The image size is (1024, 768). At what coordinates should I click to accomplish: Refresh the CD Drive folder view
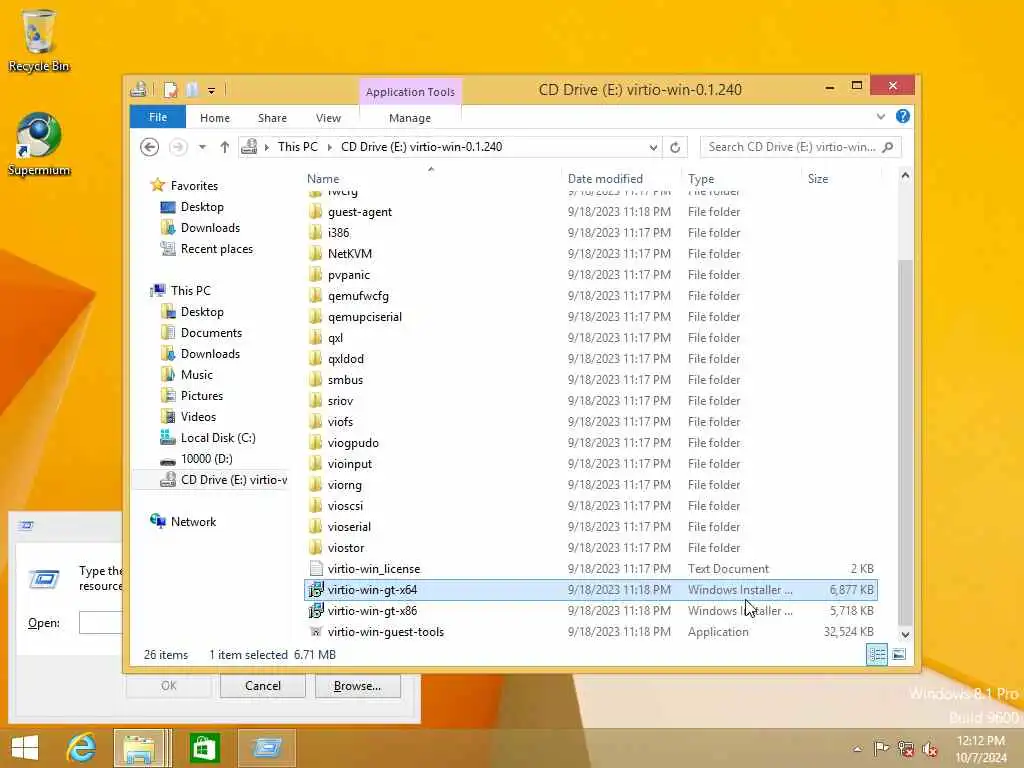click(675, 148)
